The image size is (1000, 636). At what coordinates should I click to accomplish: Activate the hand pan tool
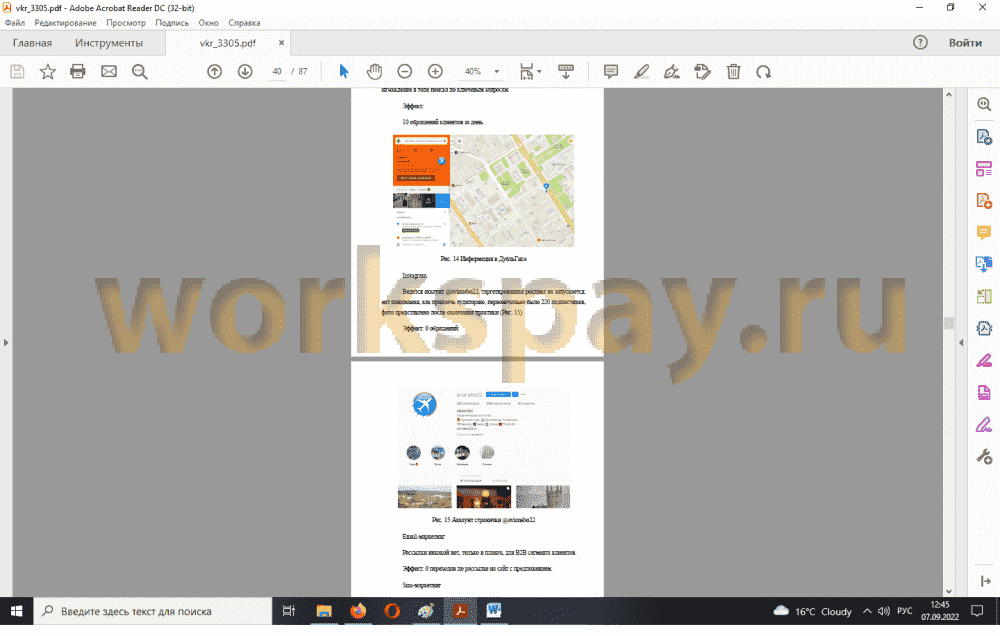[x=374, y=71]
